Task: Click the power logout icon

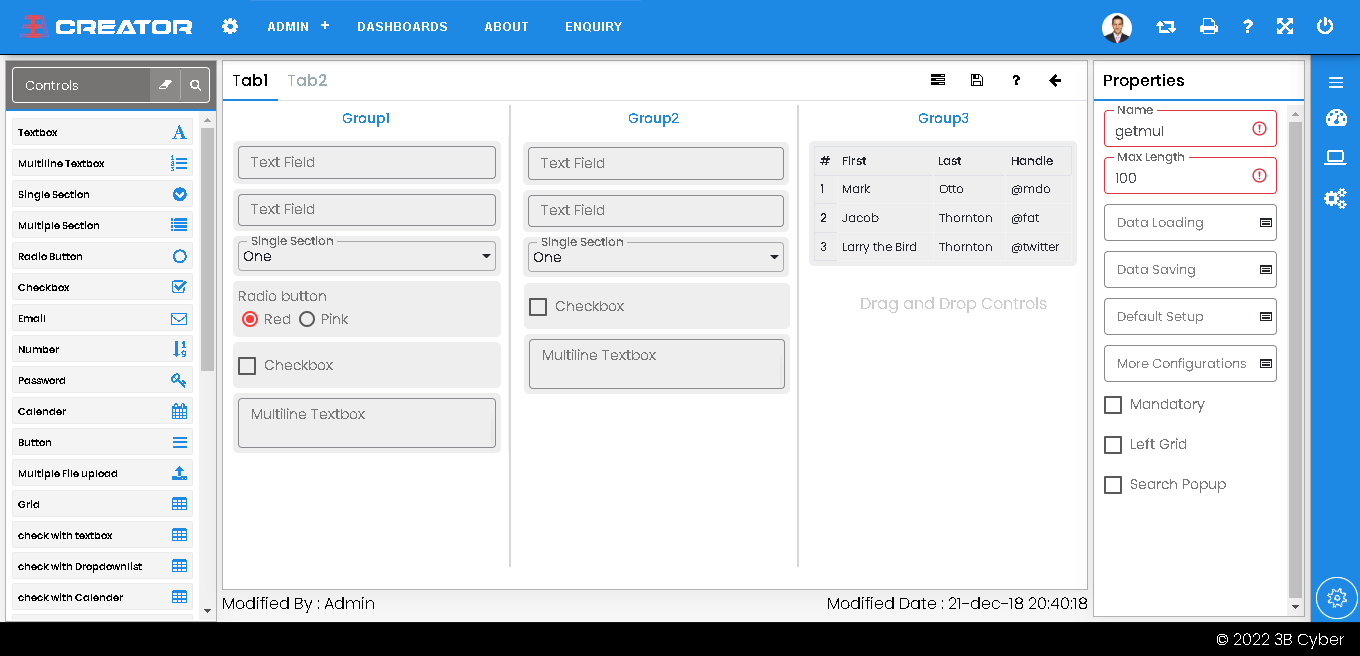Action: [x=1325, y=27]
